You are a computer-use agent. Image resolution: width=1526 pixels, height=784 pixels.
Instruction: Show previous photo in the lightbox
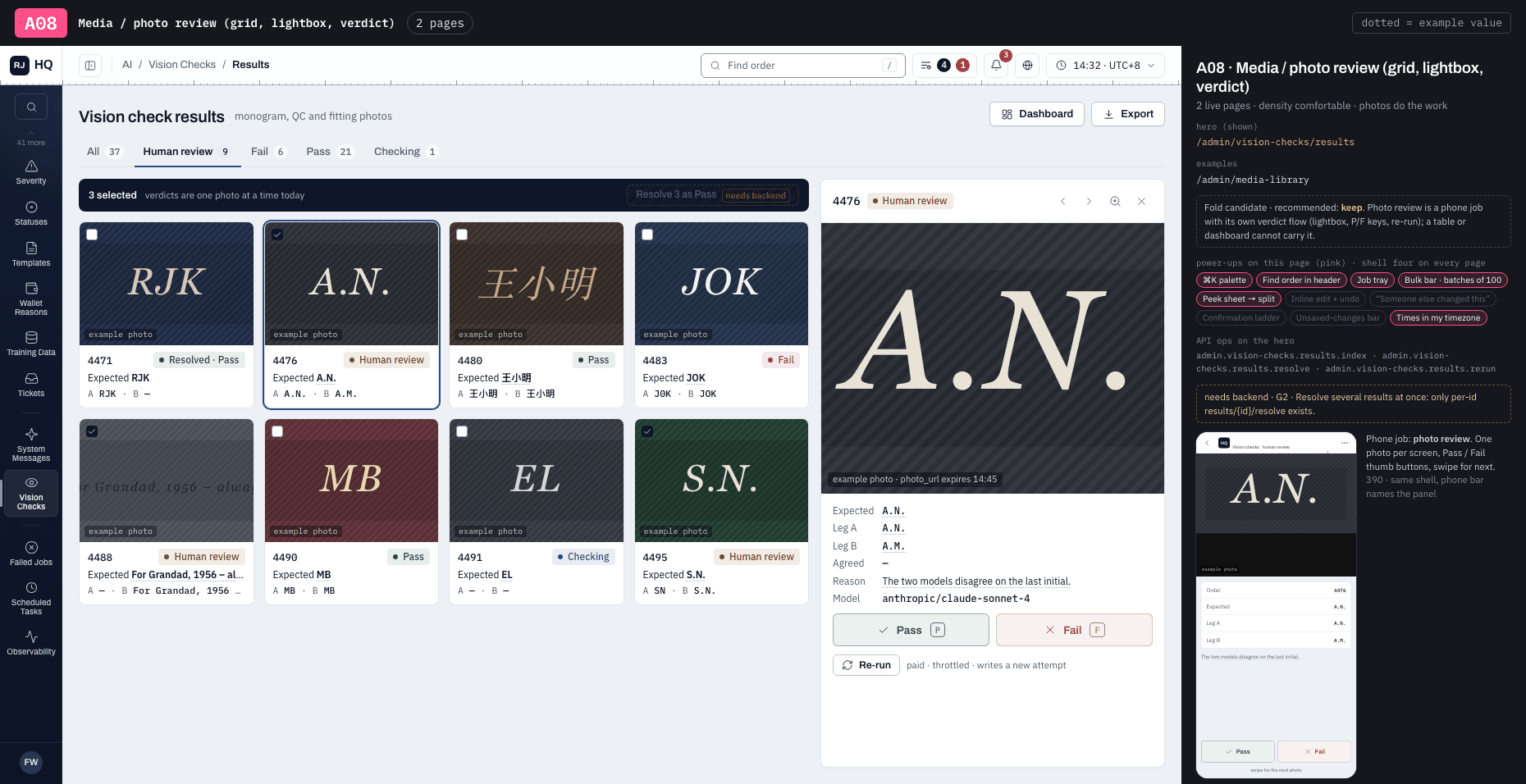pos(1062,201)
